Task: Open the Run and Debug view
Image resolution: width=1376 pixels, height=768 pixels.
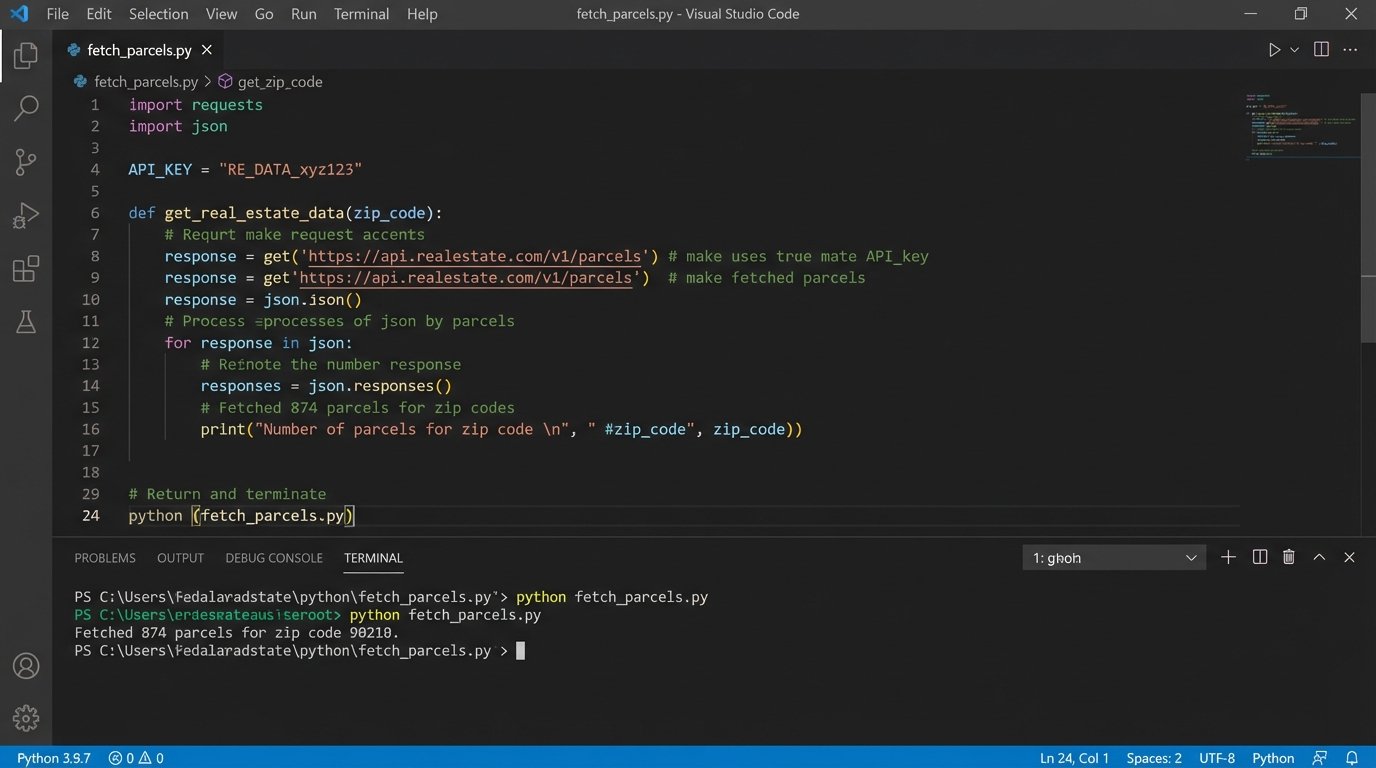Action: 26,216
